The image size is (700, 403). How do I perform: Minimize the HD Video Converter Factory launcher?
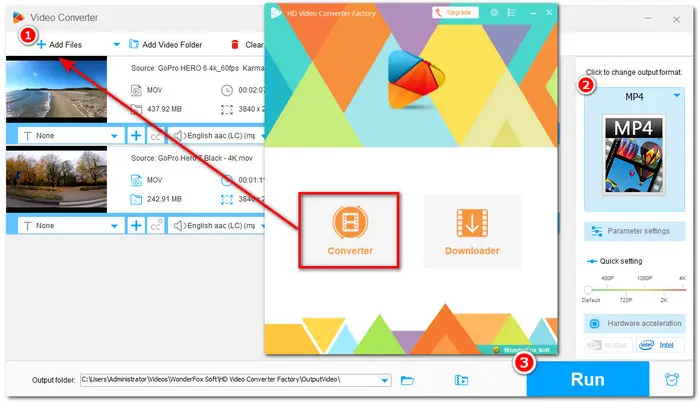pos(533,13)
